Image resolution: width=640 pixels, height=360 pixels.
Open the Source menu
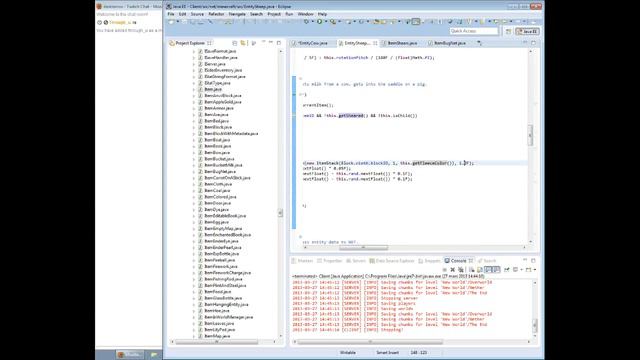197,14
